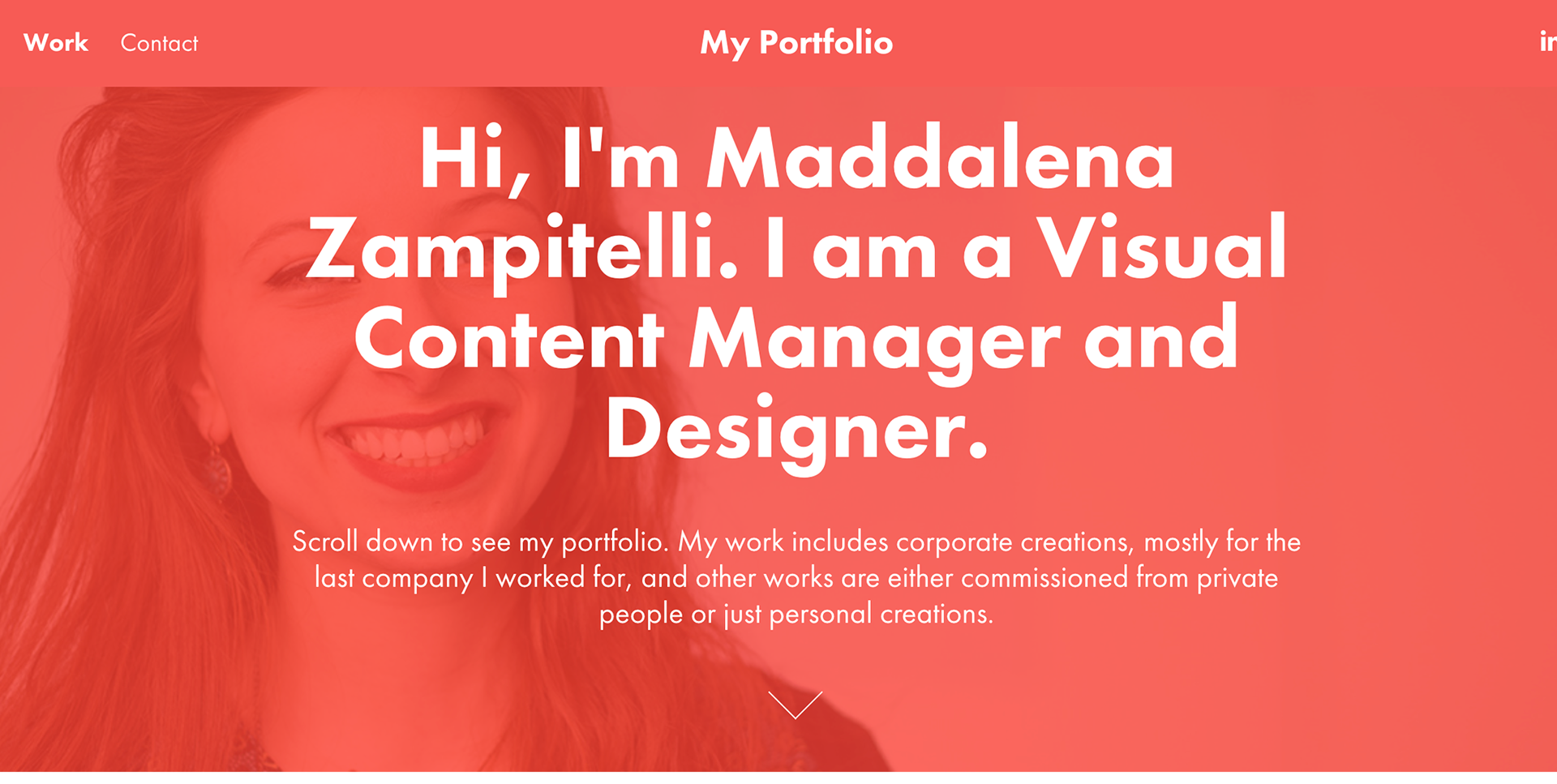Click the word "Maddalena" in the headline
1557x784 pixels.
click(941, 158)
